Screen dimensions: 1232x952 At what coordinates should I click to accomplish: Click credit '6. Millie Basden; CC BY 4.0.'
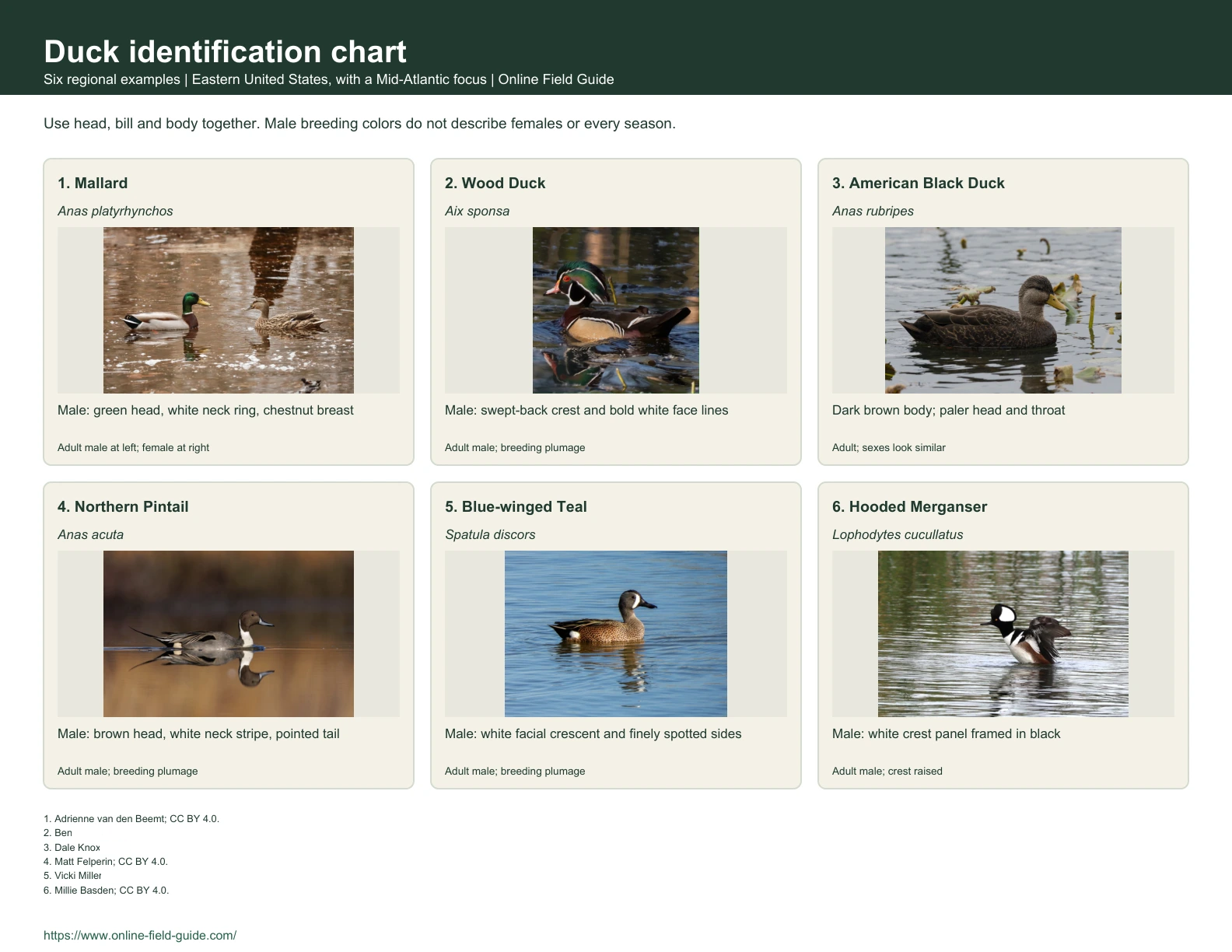(106, 890)
